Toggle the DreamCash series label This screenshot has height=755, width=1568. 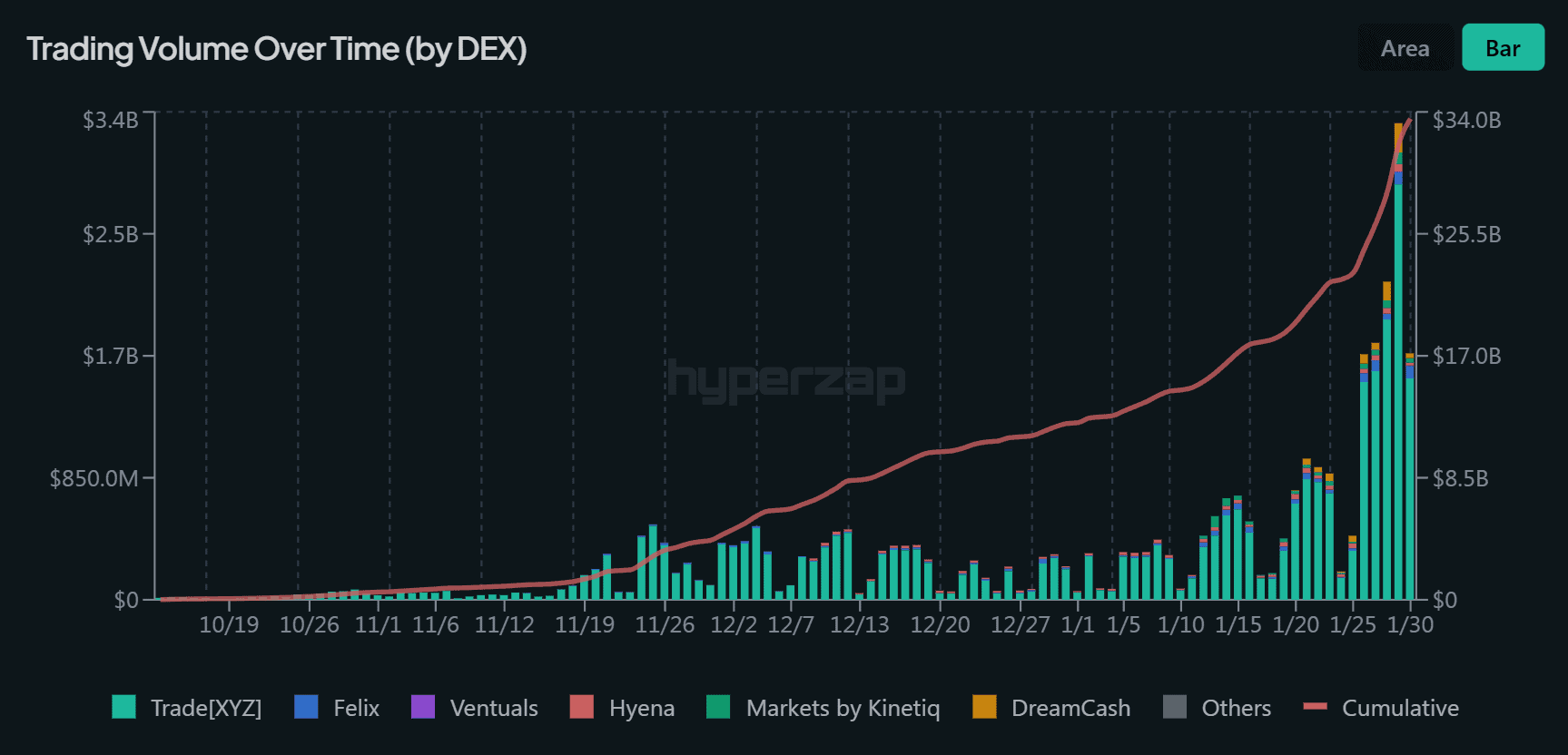point(1070,708)
